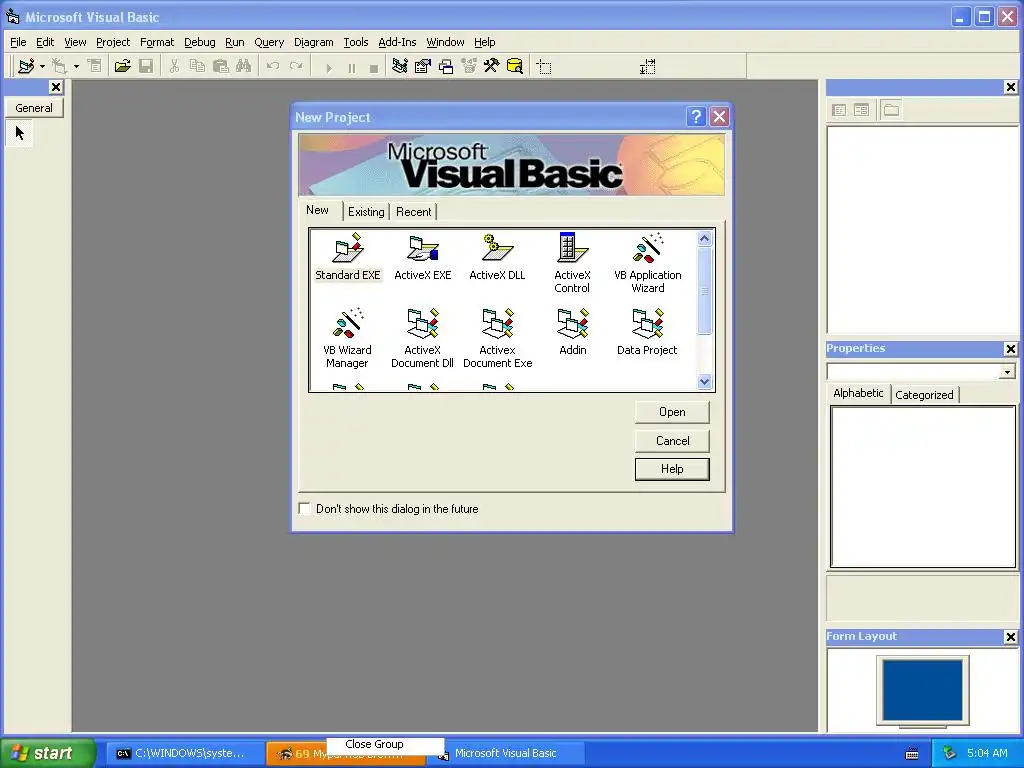Click the Undo arrow icon
Viewport: 1024px width, 768px height.
coord(273,66)
